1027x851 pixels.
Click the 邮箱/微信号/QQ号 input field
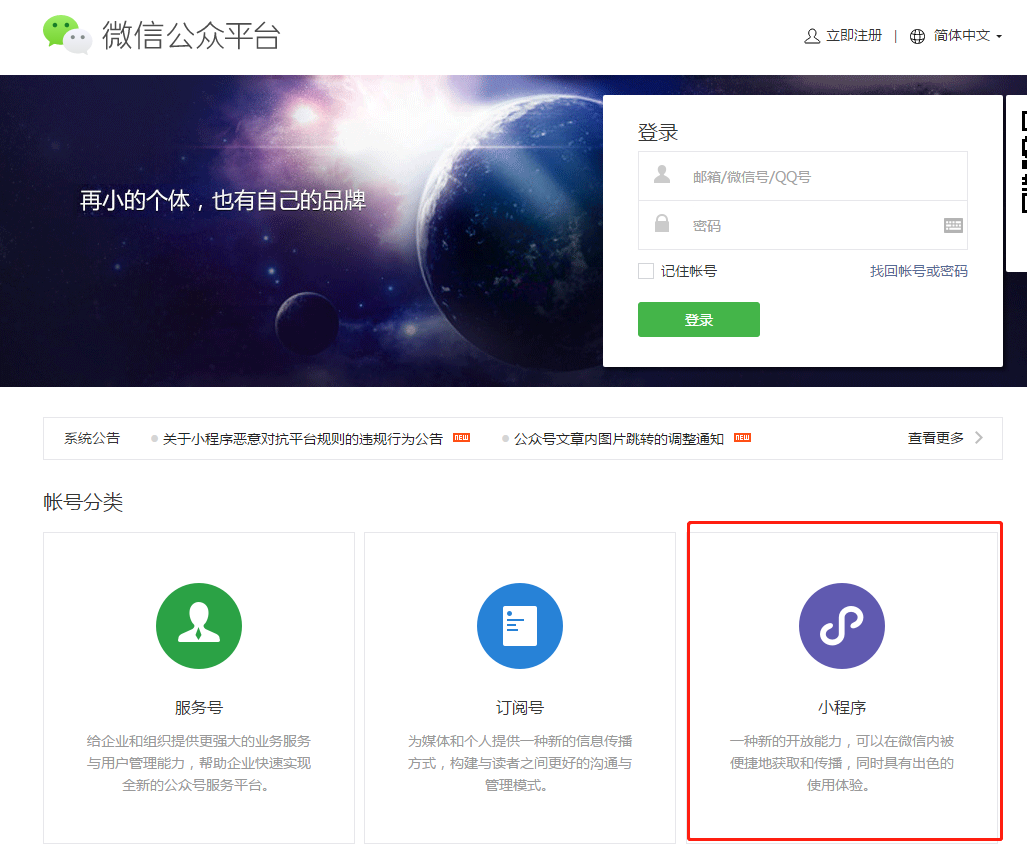[815, 177]
